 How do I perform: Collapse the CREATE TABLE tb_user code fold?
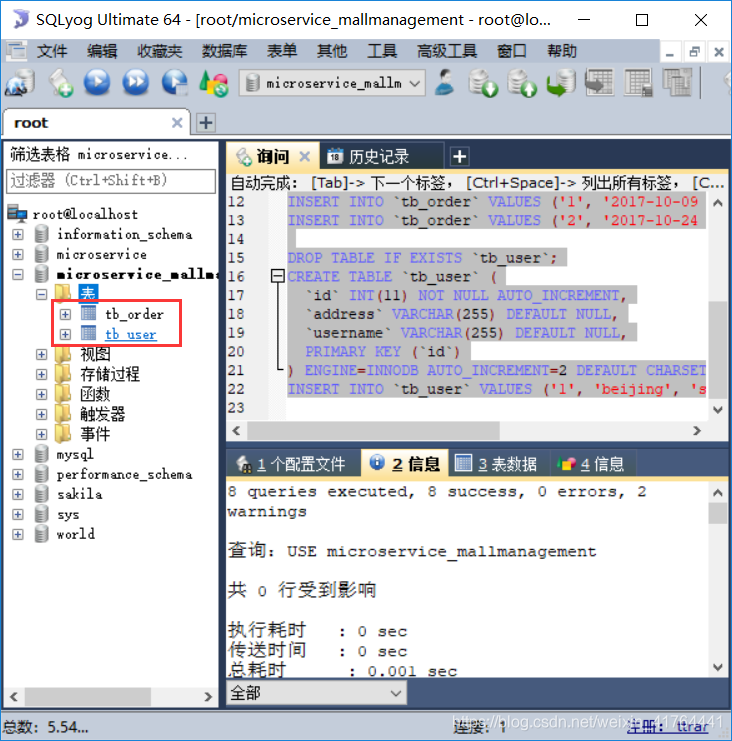(x=277, y=276)
